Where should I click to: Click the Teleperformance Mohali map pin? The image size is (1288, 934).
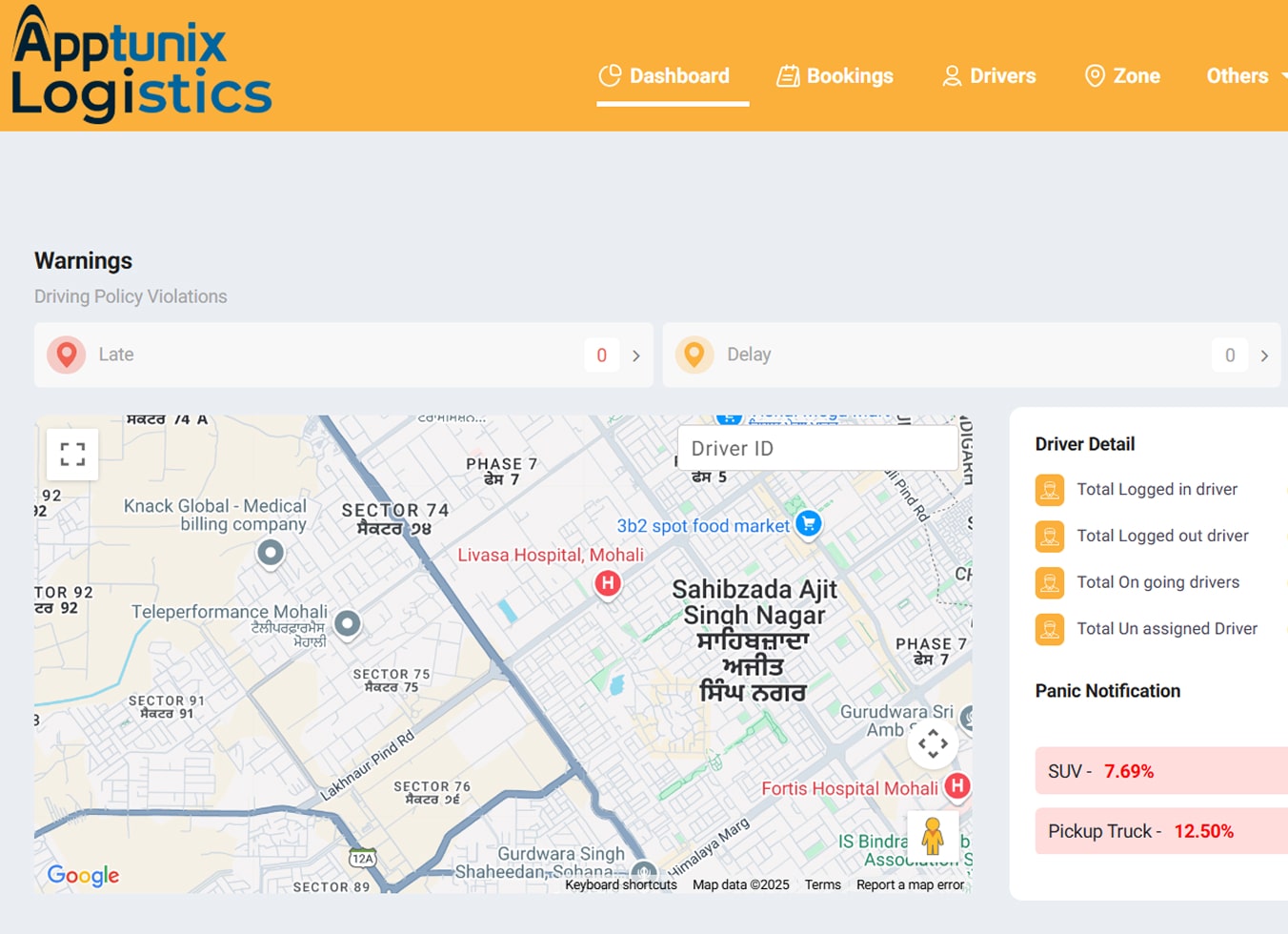click(x=348, y=623)
